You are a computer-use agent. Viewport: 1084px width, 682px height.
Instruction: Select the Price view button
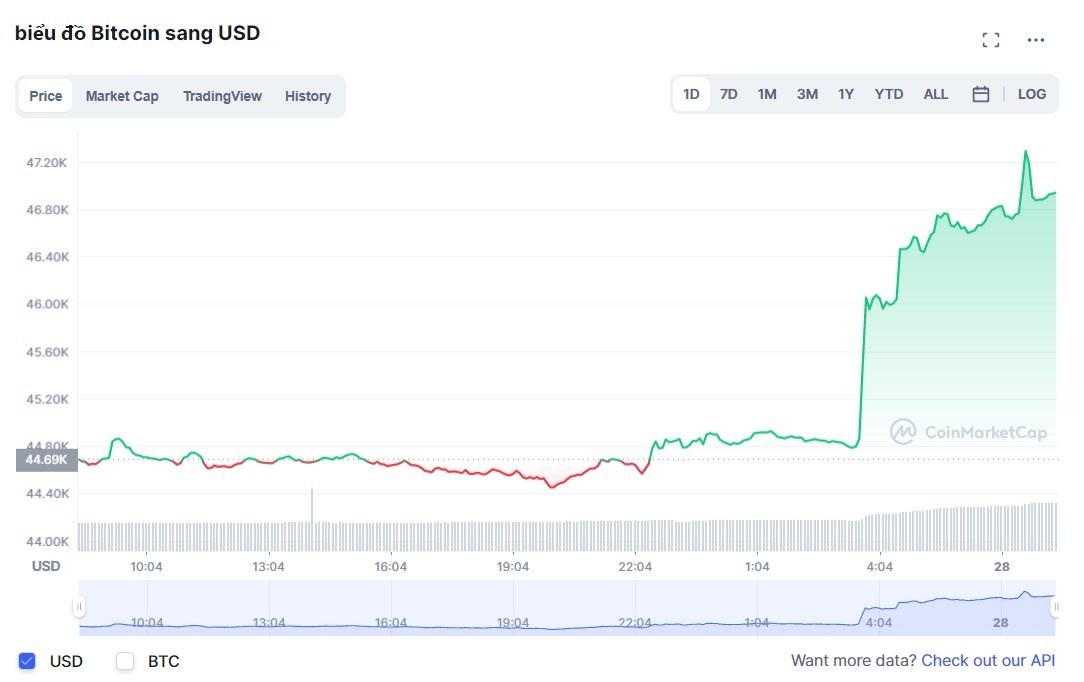coord(45,96)
